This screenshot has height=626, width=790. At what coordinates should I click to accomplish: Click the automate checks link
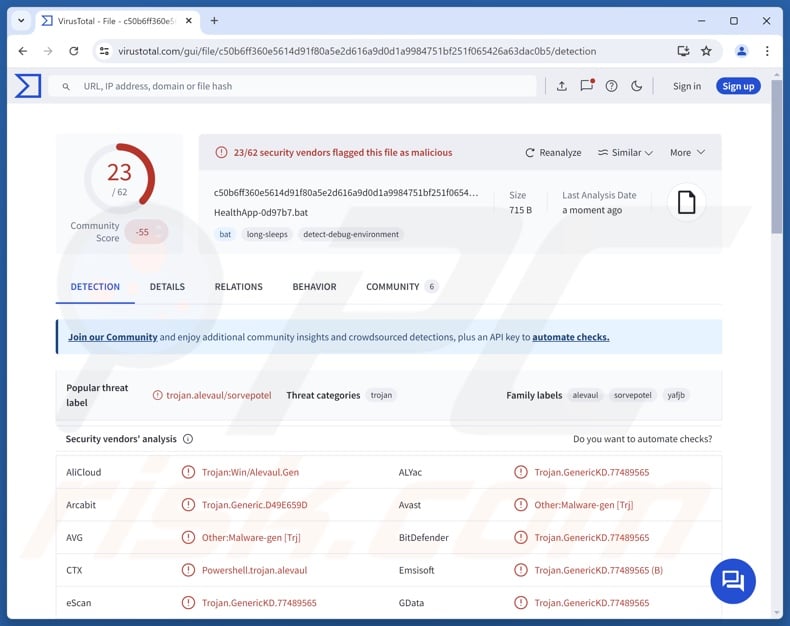coord(570,337)
